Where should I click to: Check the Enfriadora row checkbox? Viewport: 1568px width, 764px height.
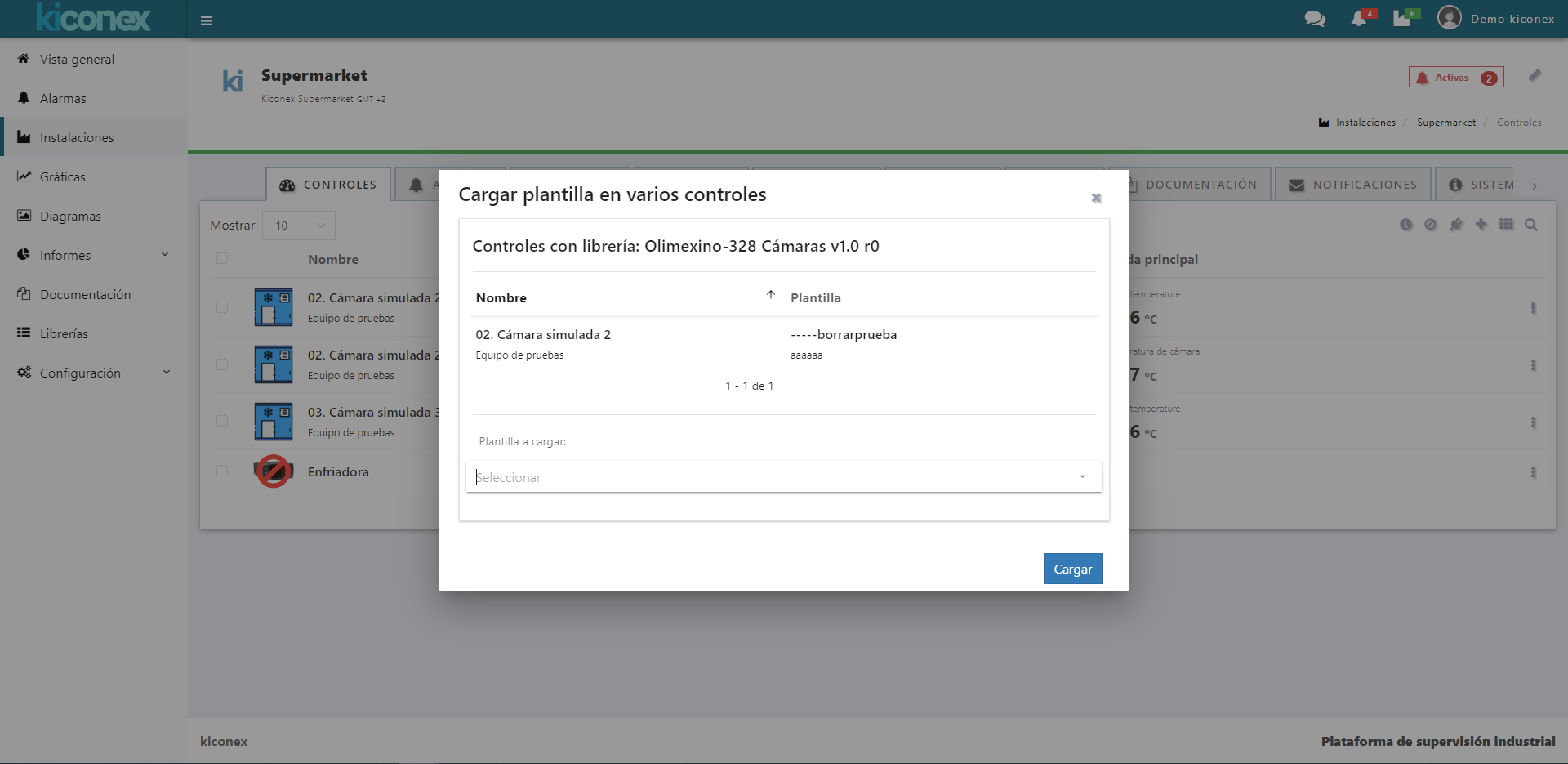pos(222,471)
